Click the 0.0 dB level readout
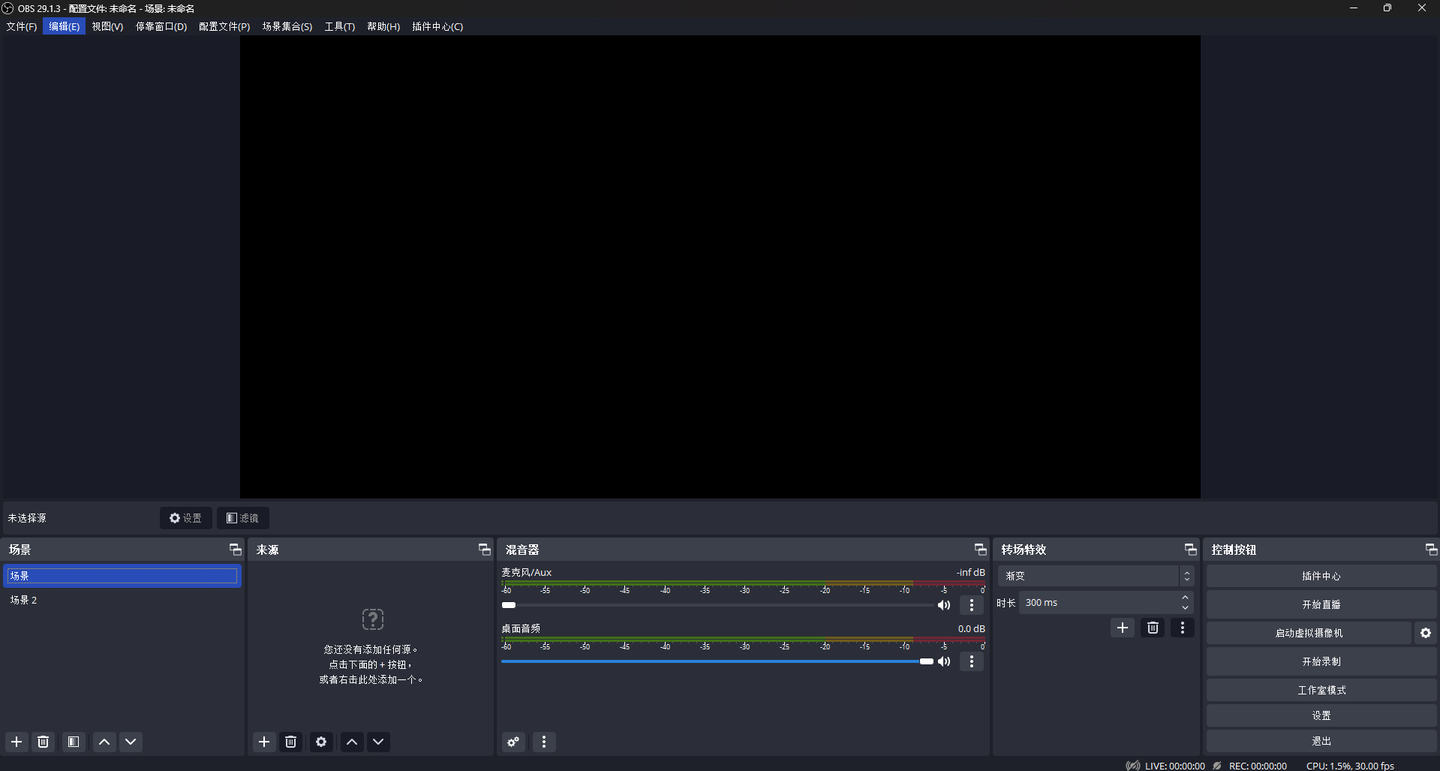 coord(971,628)
